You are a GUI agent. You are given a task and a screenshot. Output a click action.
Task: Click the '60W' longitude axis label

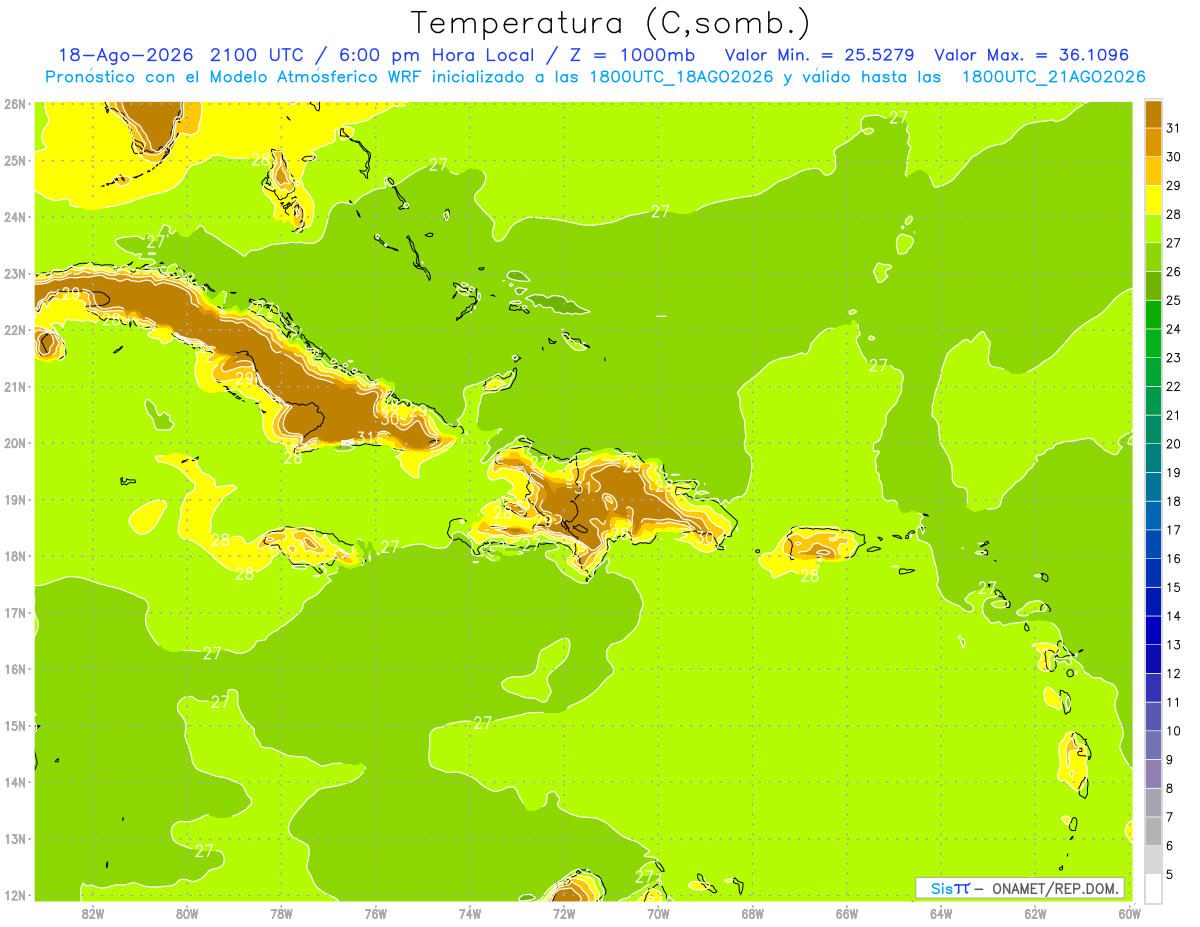pos(1130,914)
